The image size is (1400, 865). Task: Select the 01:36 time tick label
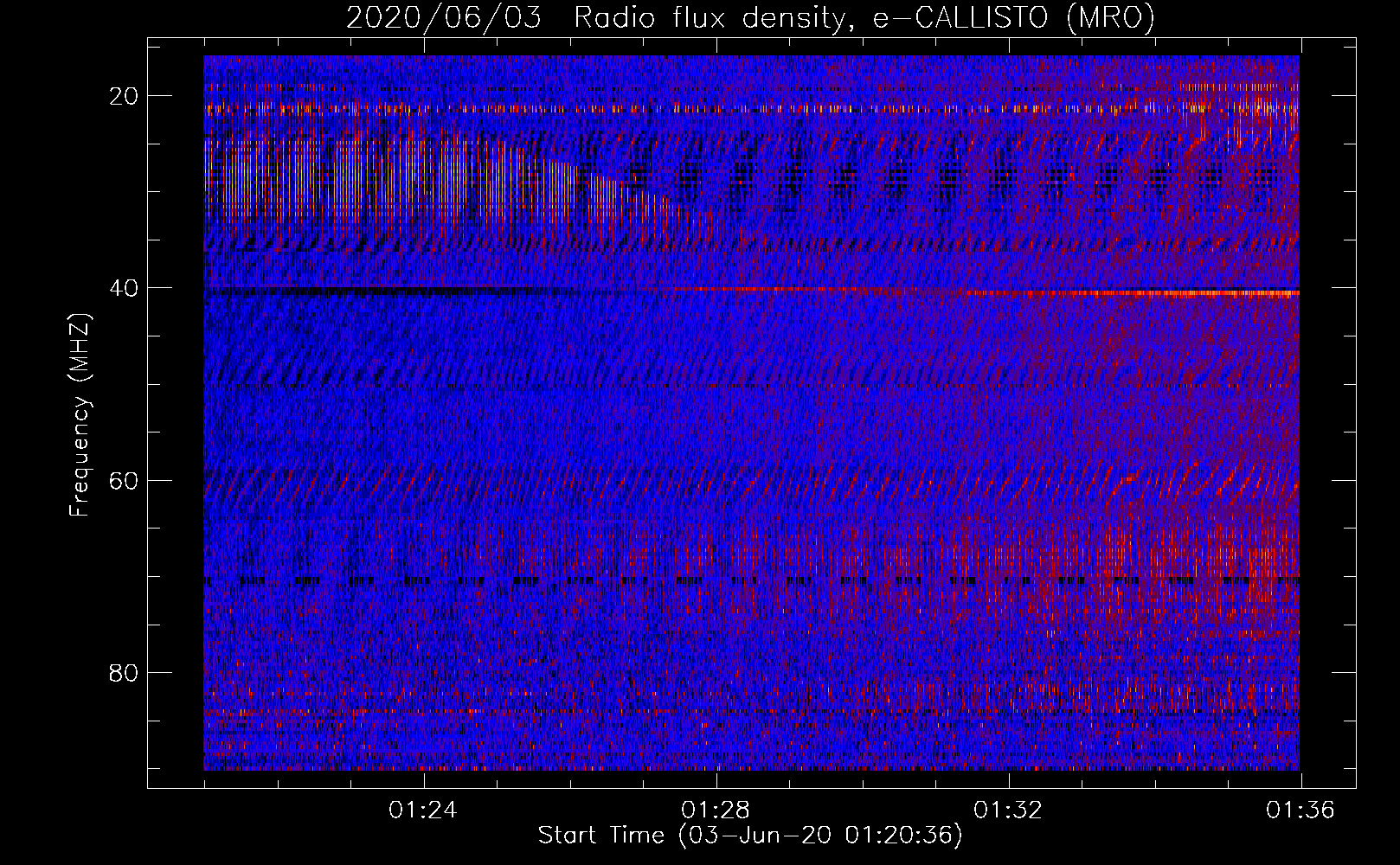1300,811
